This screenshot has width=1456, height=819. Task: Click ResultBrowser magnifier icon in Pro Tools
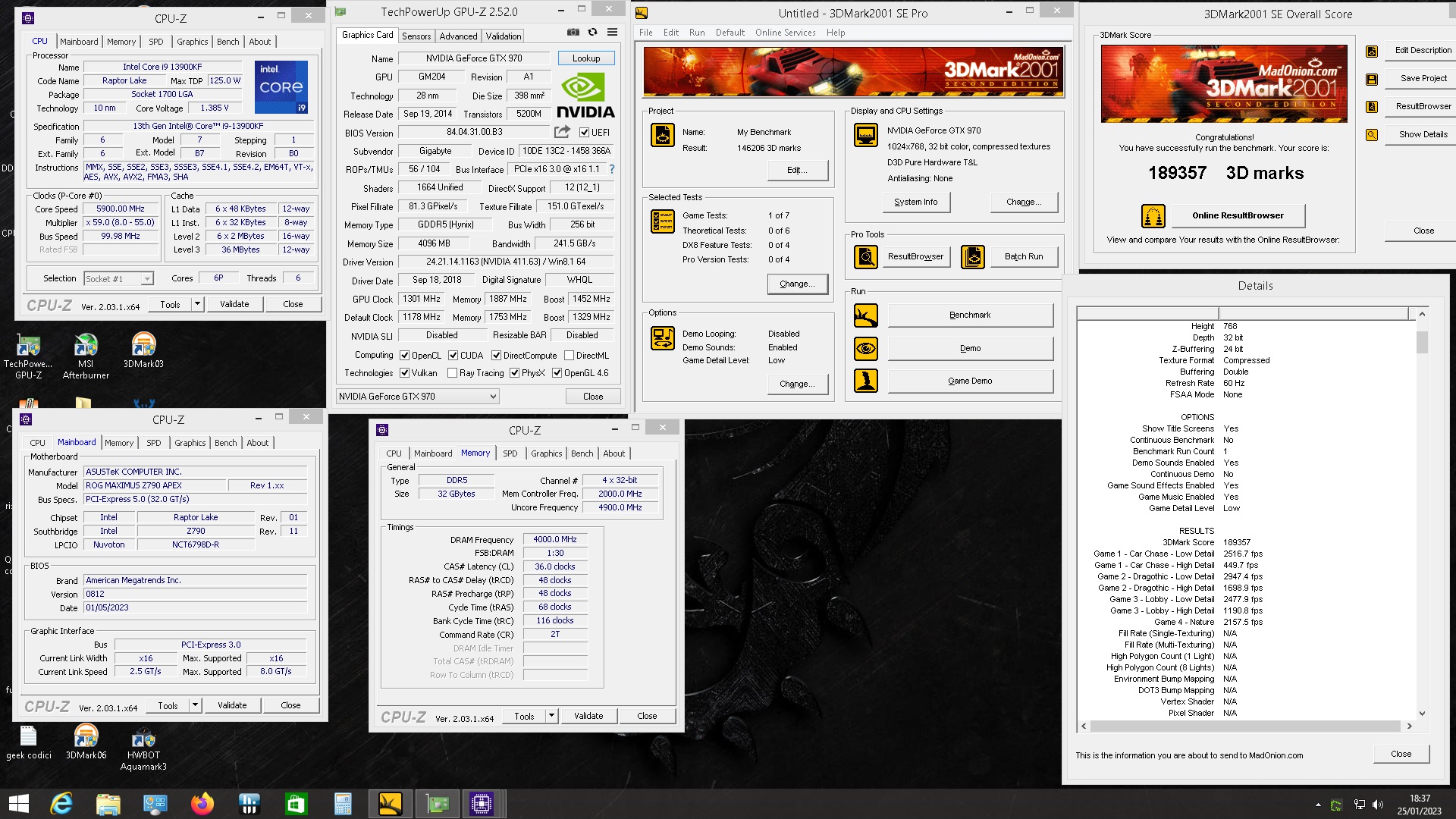[x=865, y=257]
